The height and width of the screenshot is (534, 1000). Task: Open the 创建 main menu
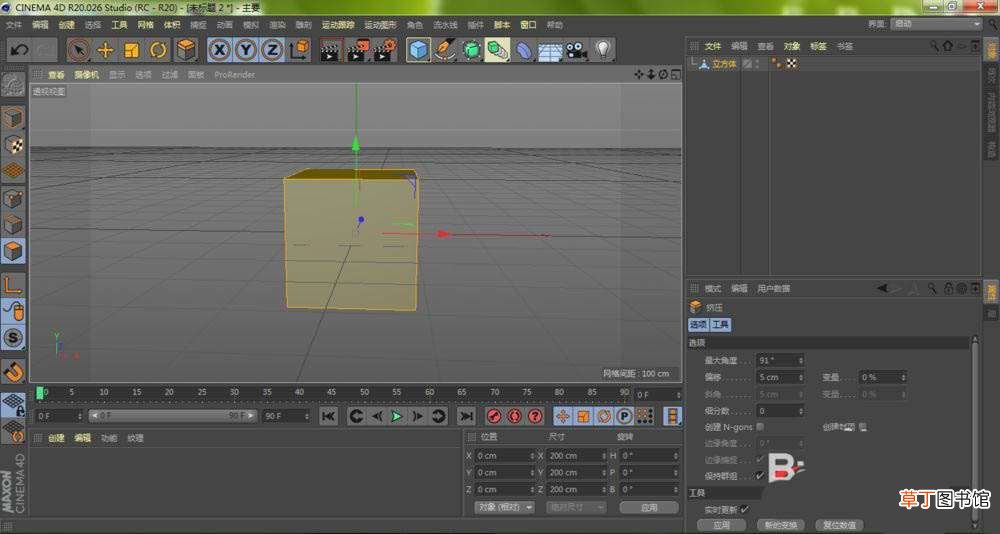pyautogui.click(x=66, y=25)
